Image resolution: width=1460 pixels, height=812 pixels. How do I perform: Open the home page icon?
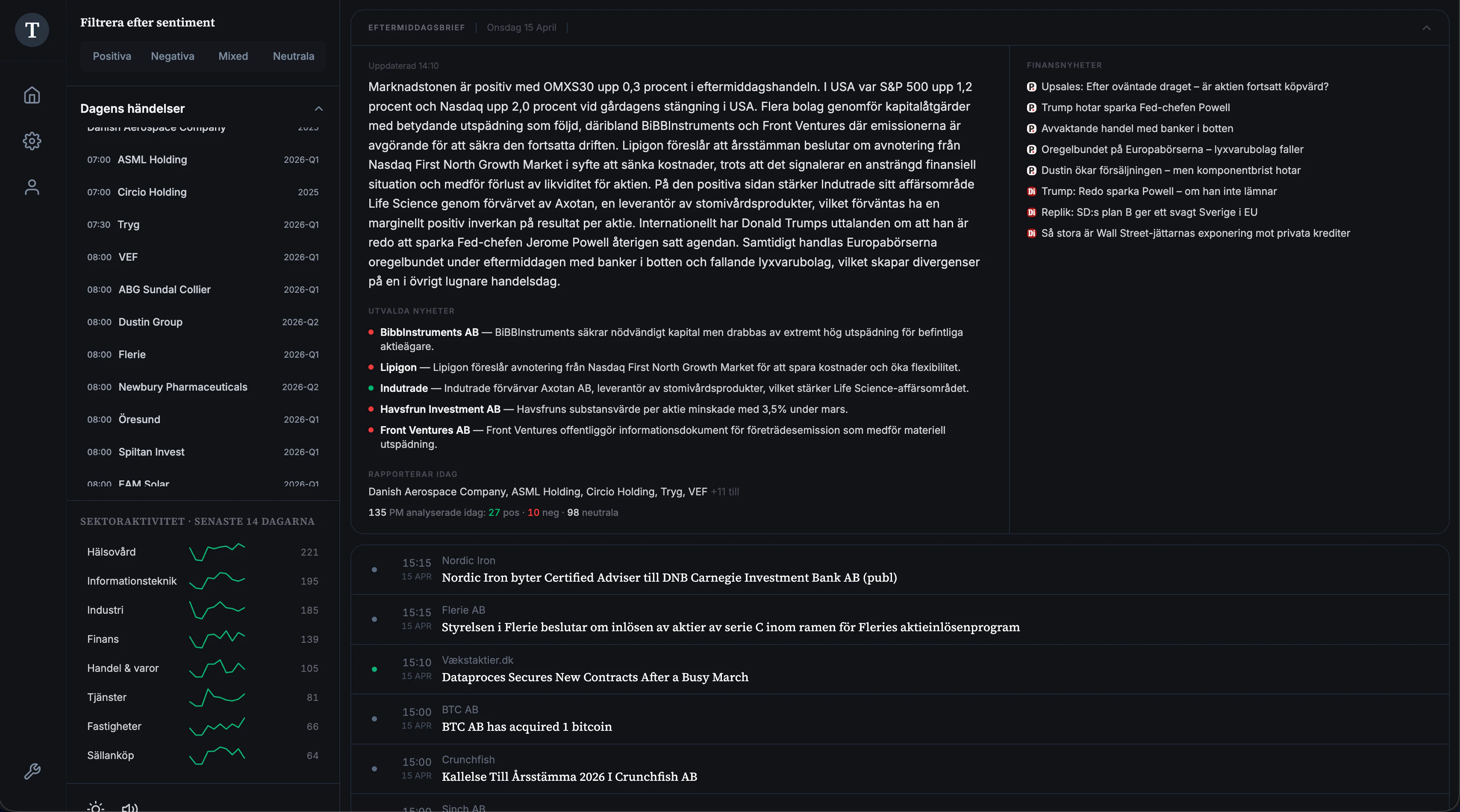pyautogui.click(x=32, y=94)
